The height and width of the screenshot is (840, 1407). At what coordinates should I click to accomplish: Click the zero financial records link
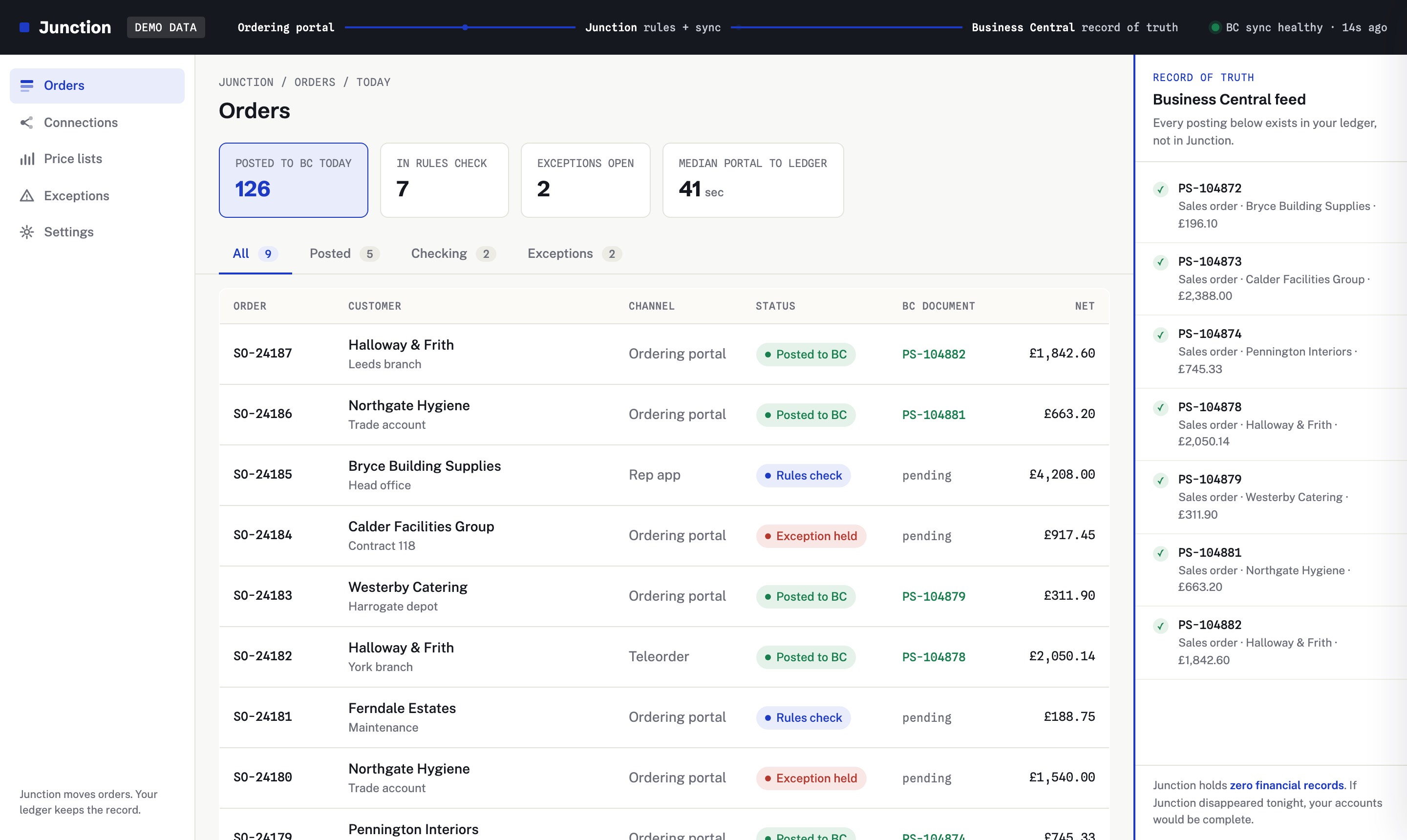pyautogui.click(x=1286, y=785)
